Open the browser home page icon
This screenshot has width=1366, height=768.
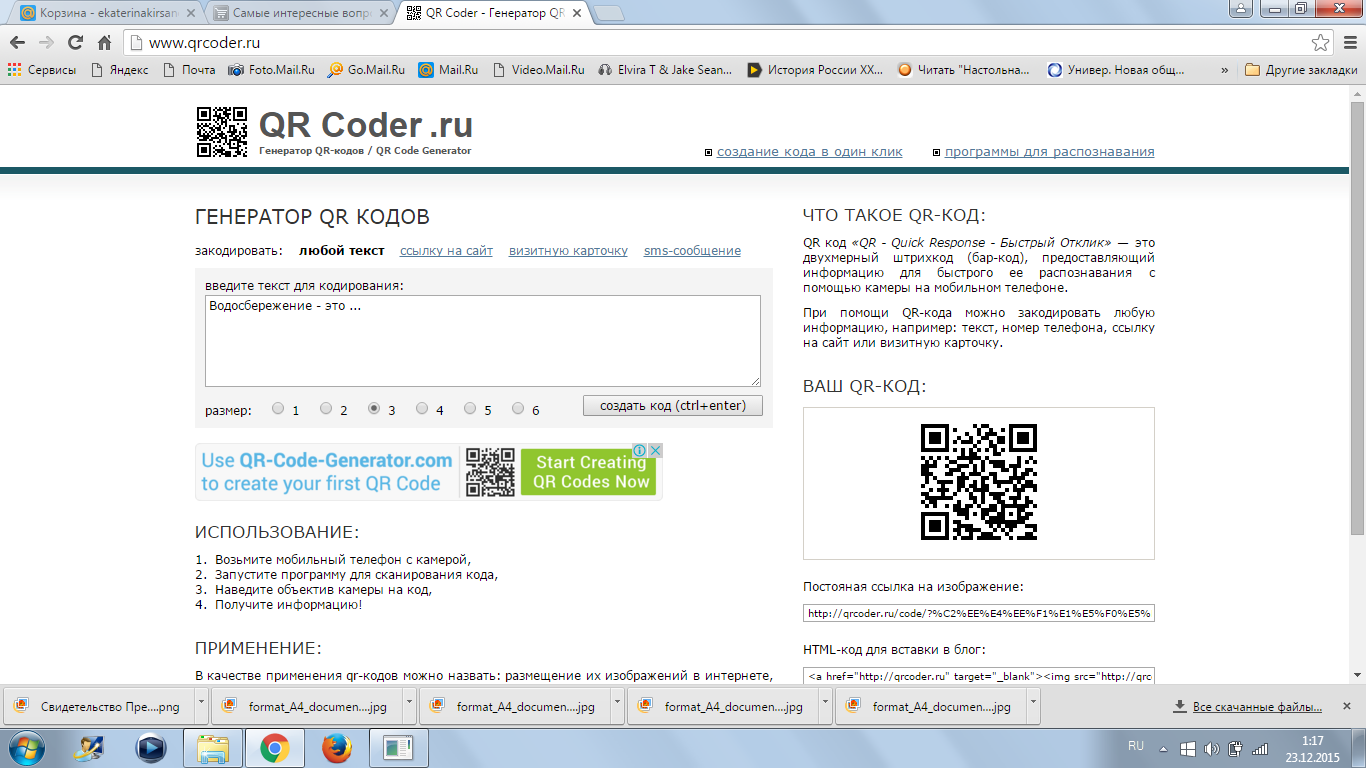coord(104,43)
